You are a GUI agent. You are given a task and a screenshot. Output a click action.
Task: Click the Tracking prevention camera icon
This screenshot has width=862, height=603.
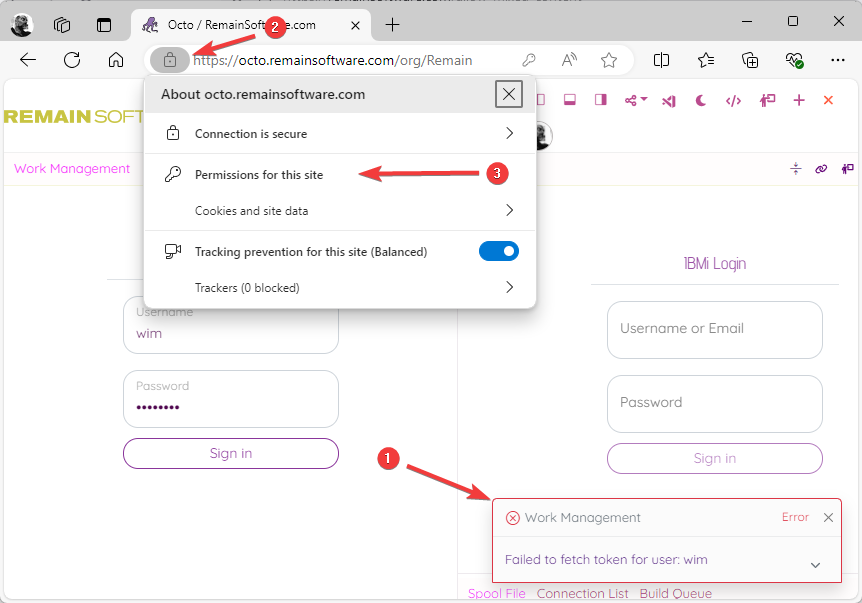coord(173,251)
